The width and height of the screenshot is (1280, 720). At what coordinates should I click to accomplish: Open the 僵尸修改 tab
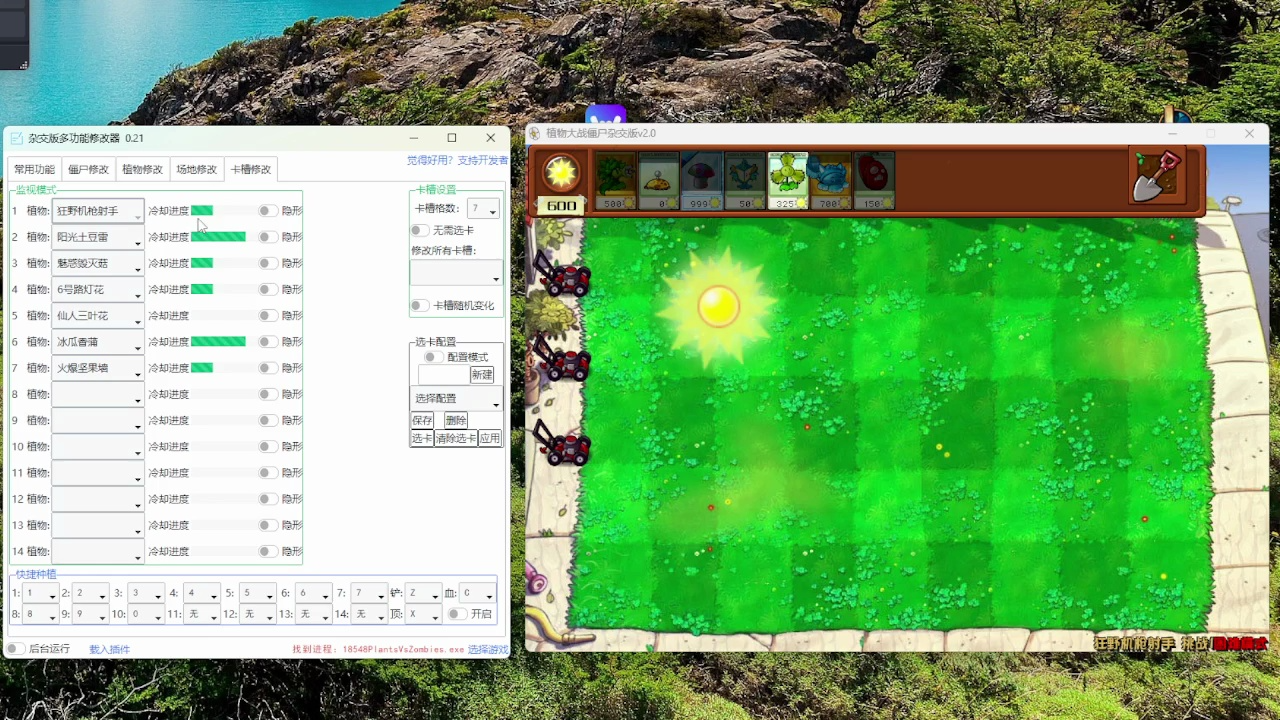88,169
